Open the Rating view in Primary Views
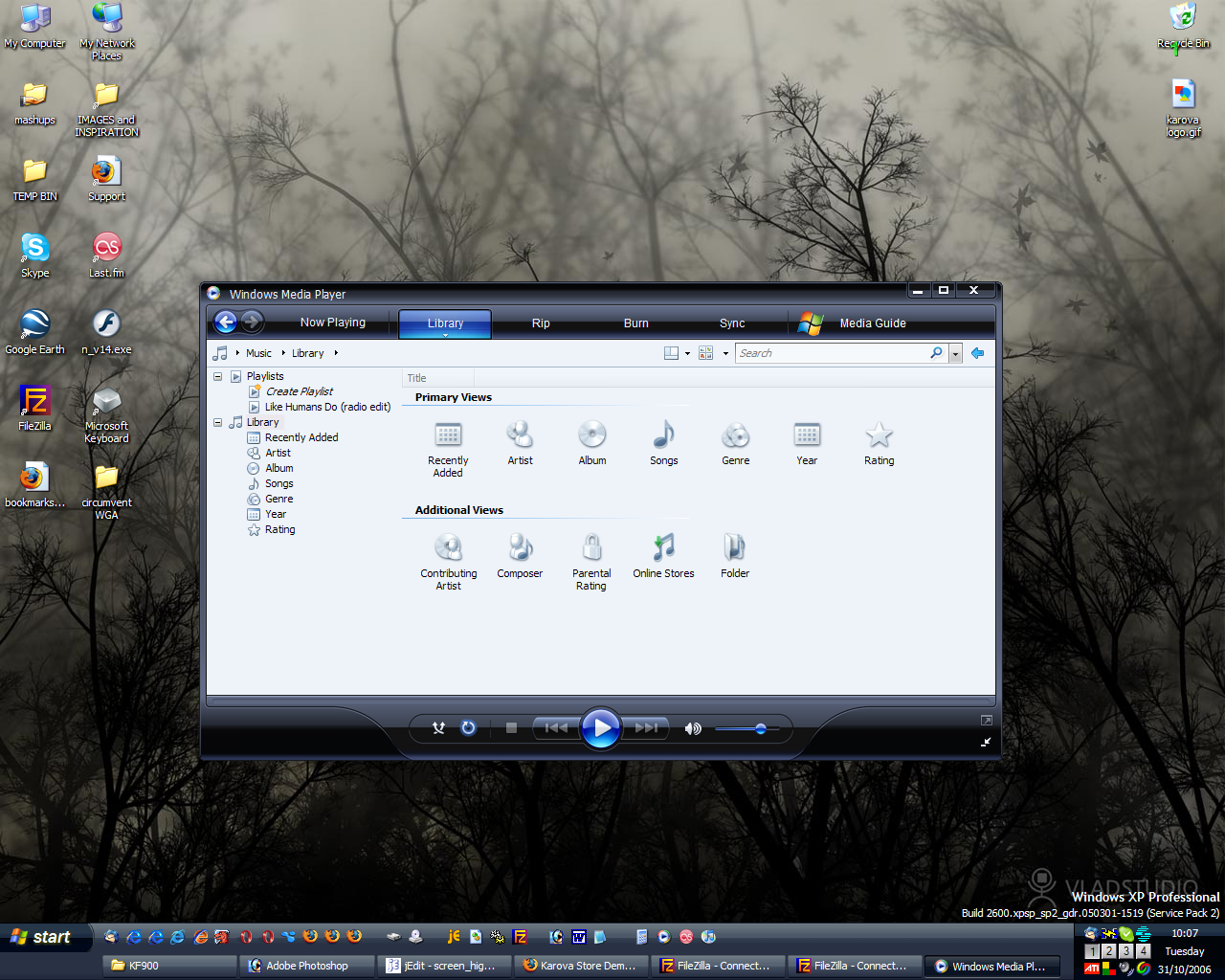The height and width of the screenshot is (980, 1225). coord(879,443)
